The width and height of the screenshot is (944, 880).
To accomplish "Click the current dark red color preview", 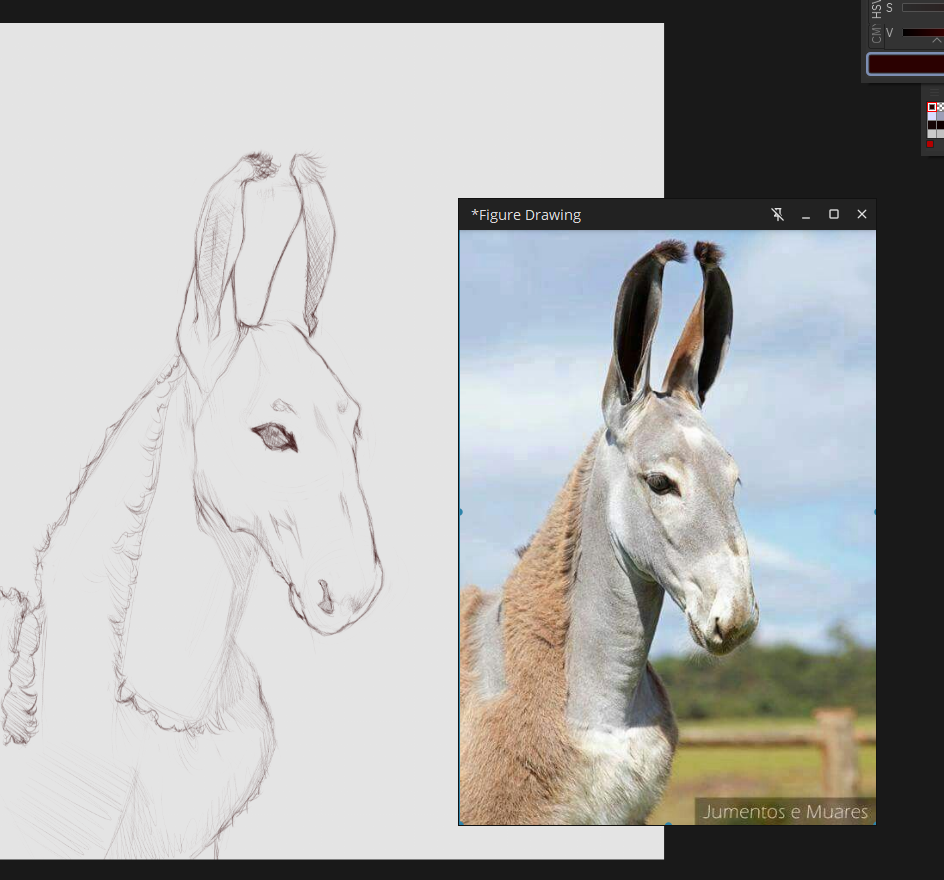I will (905, 64).
